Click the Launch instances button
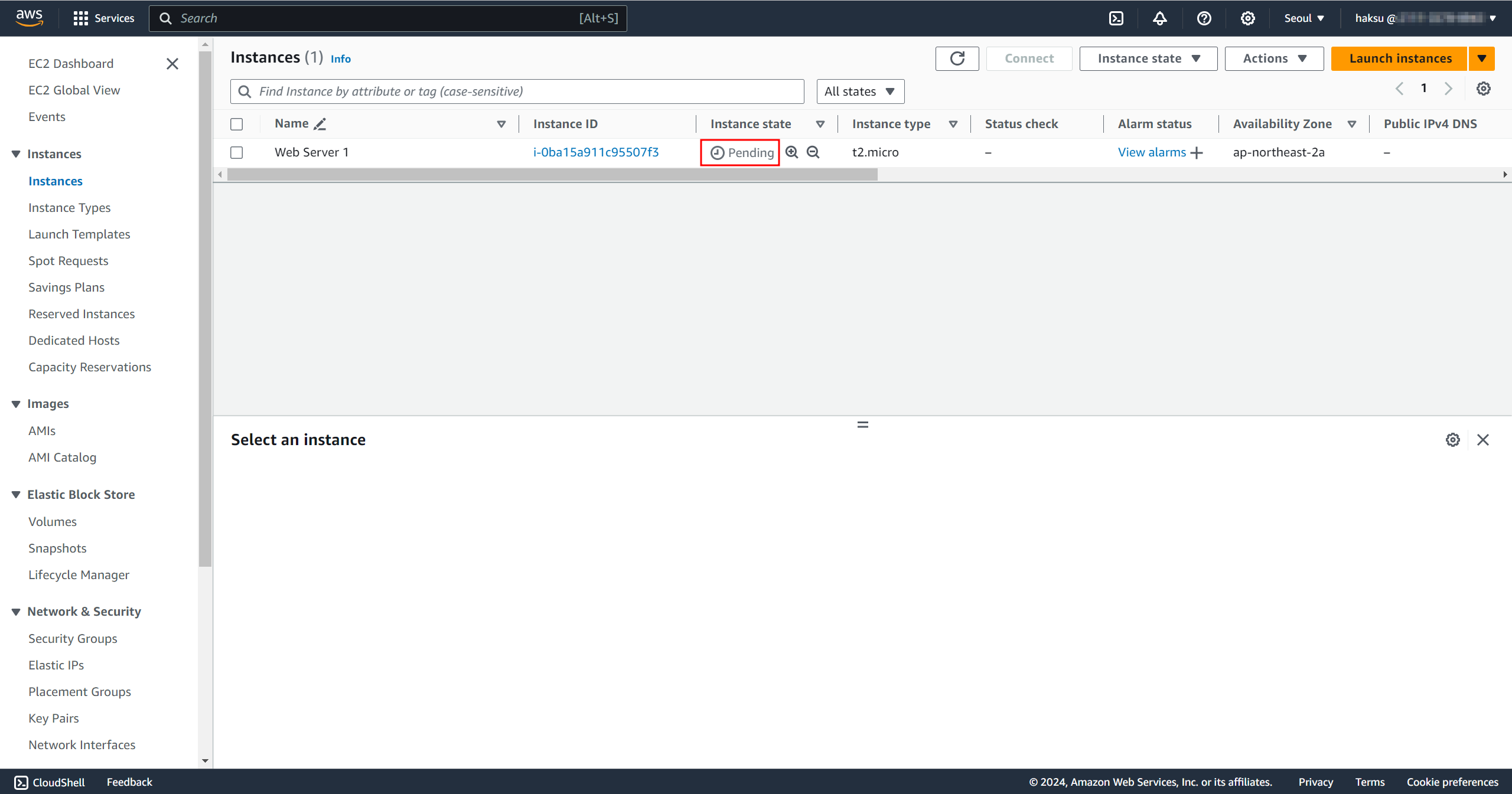 (x=1400, y=58)
